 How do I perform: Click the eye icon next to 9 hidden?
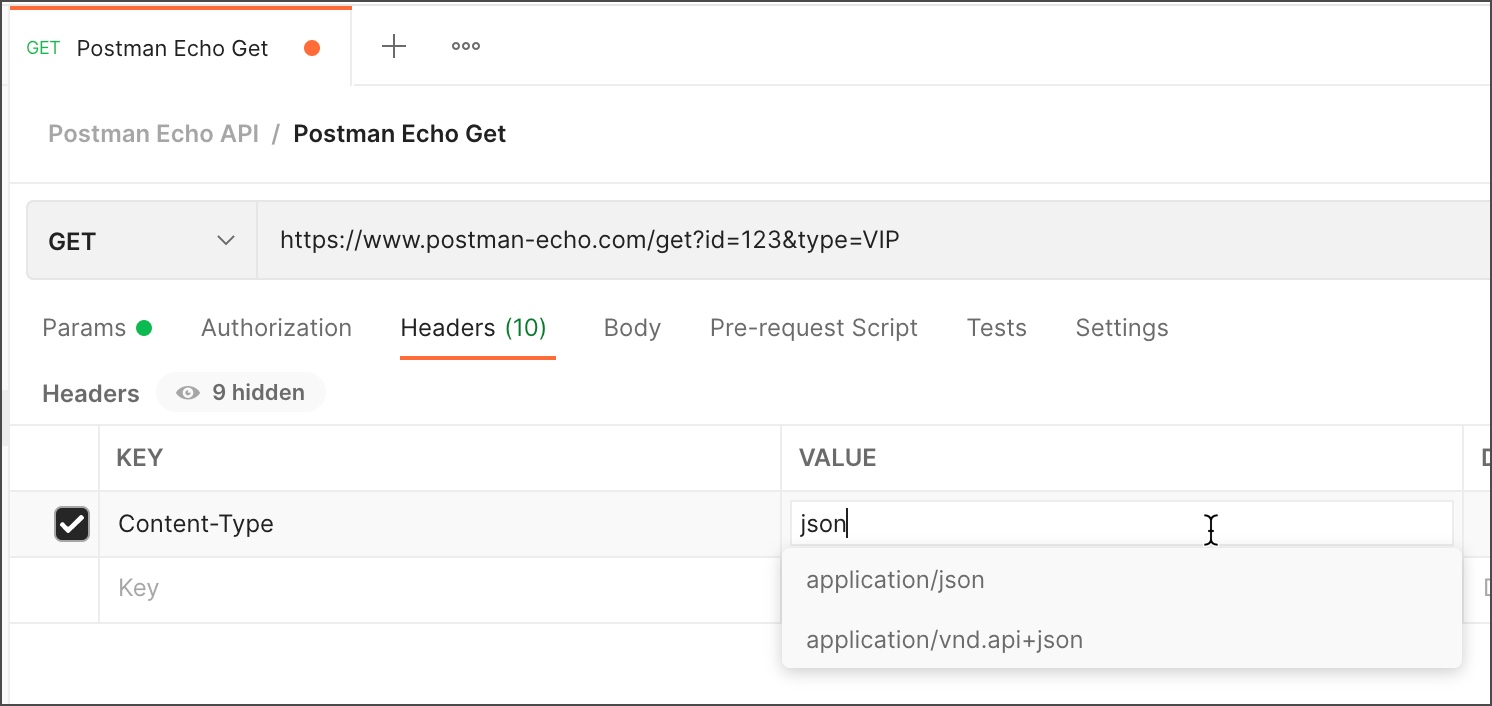click(x=186, y=392)
